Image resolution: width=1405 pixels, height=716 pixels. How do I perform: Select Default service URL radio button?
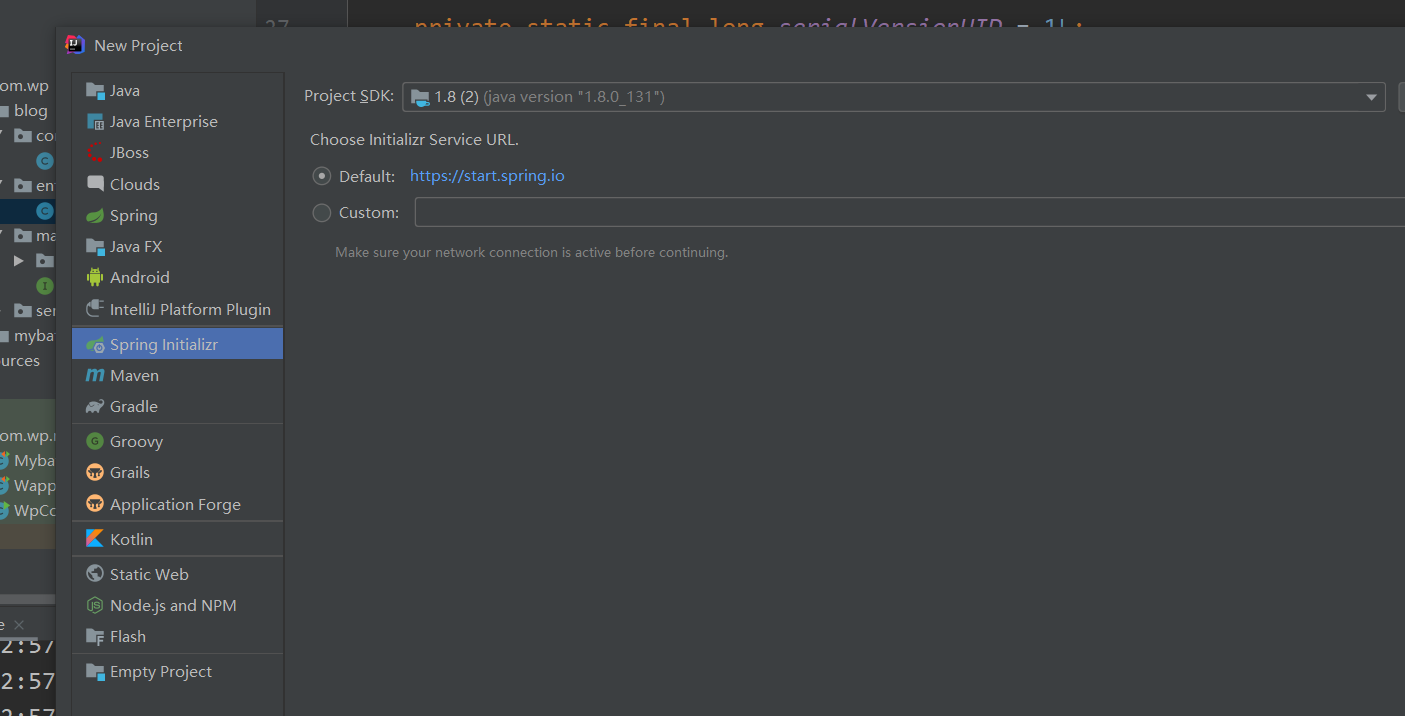(321, 176)
